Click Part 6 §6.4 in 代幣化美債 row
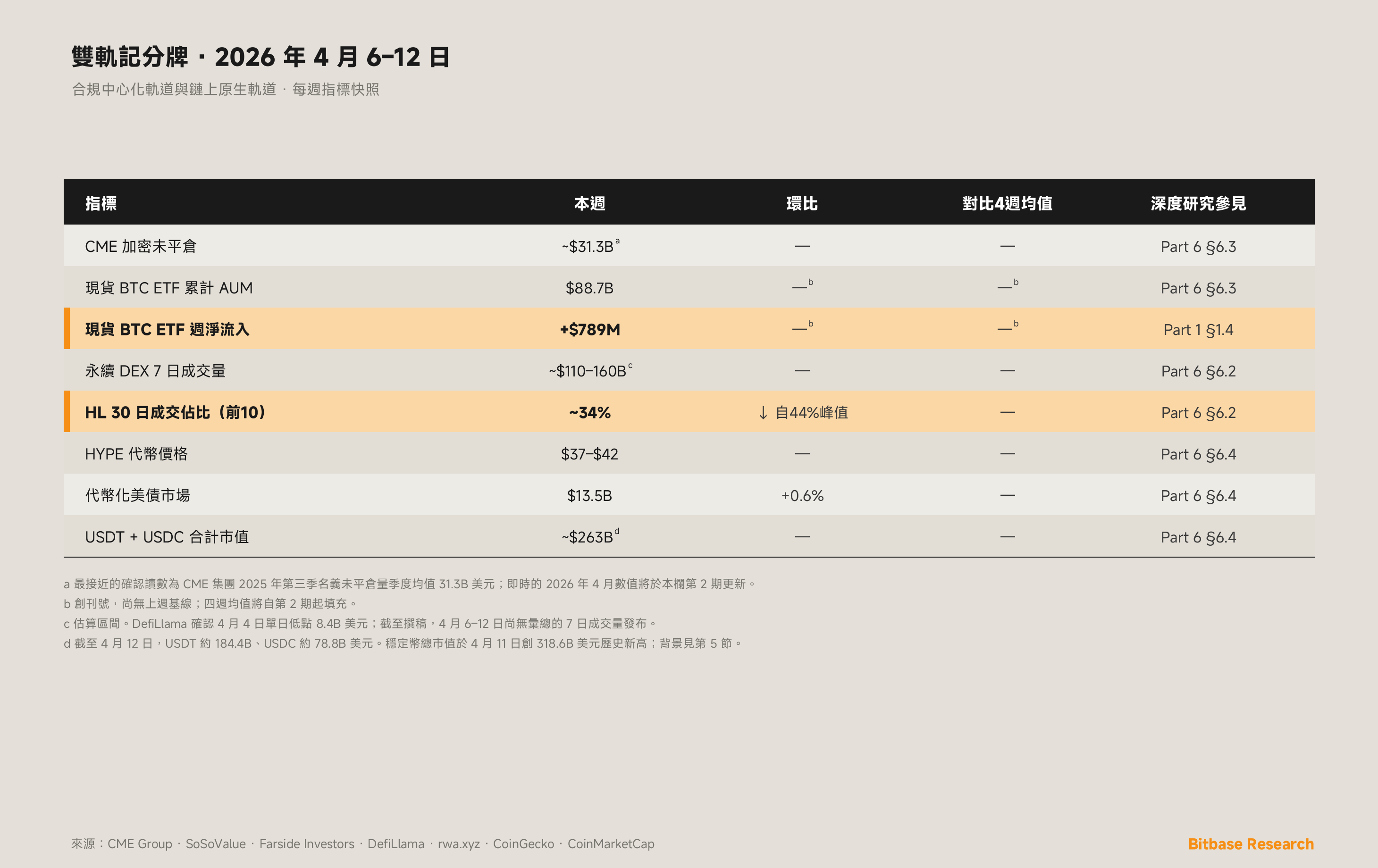 (1198, 495)
